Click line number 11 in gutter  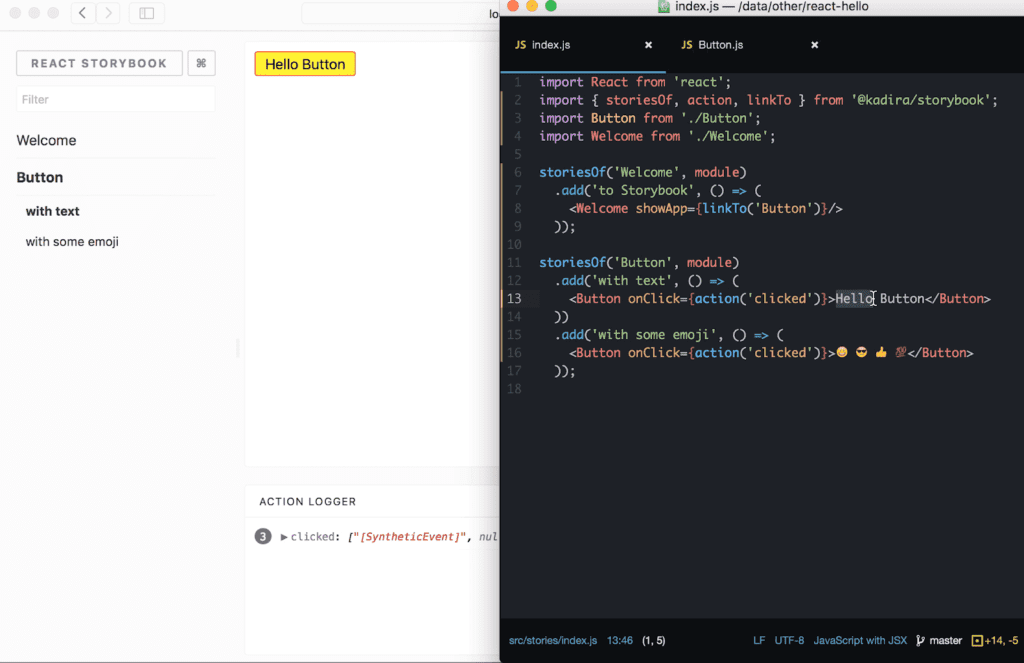tap(514, 263)
